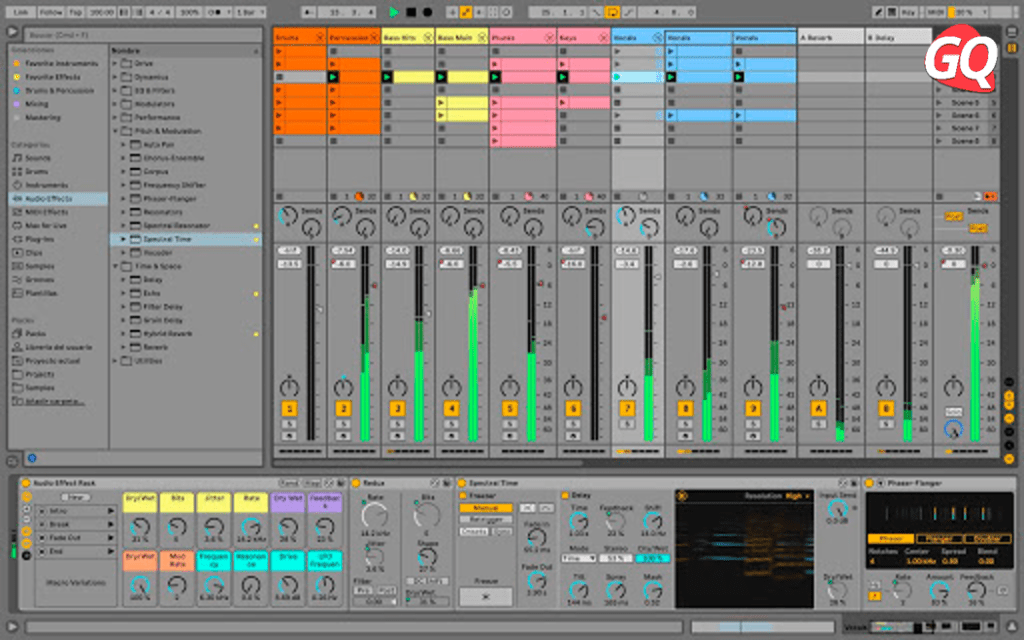The height and width of the screenshot is (640, 1024).
Task: Click the large Freeze button
Action: (x=485, y=597)
